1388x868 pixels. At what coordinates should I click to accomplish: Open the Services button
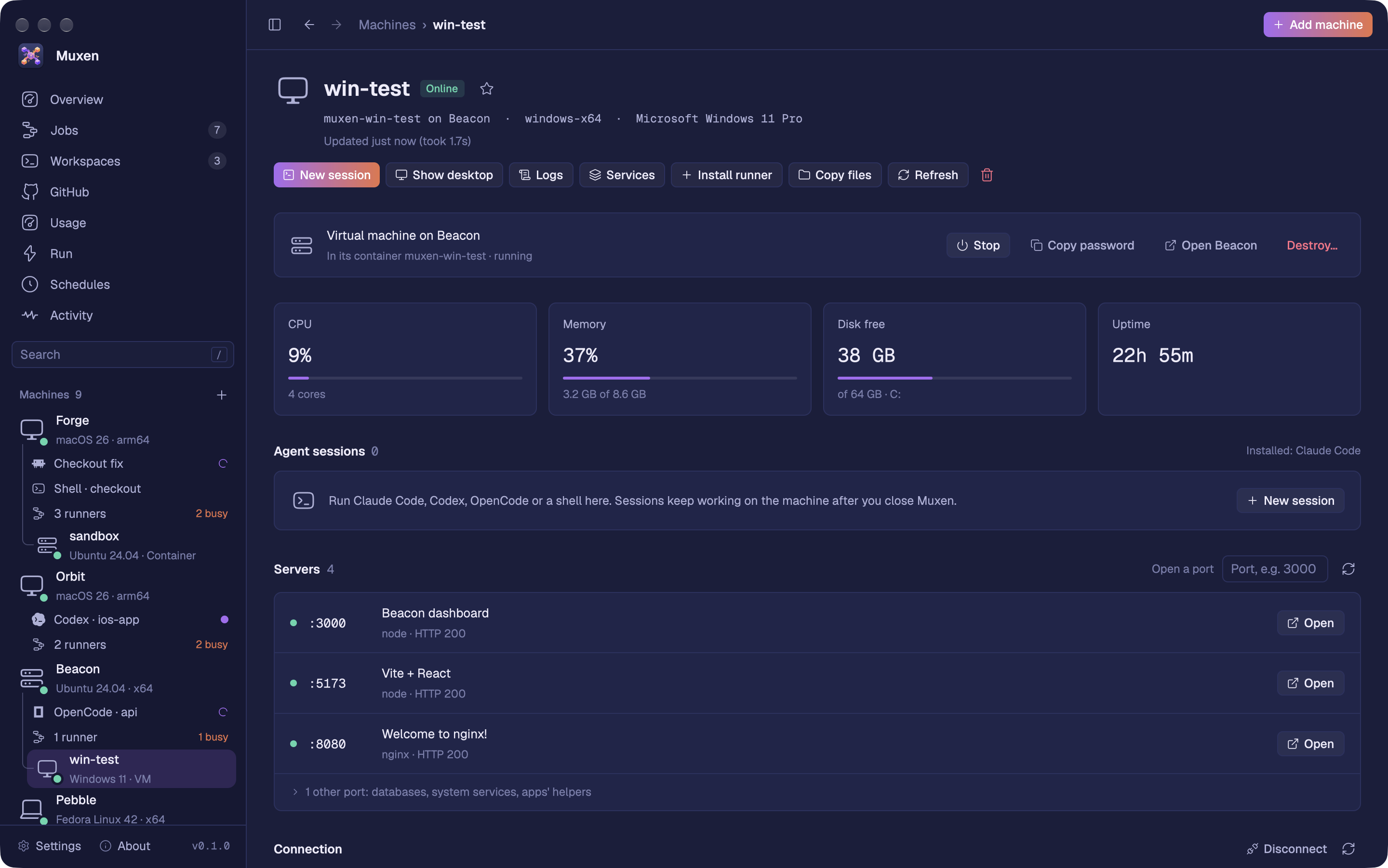coord(621,174)
